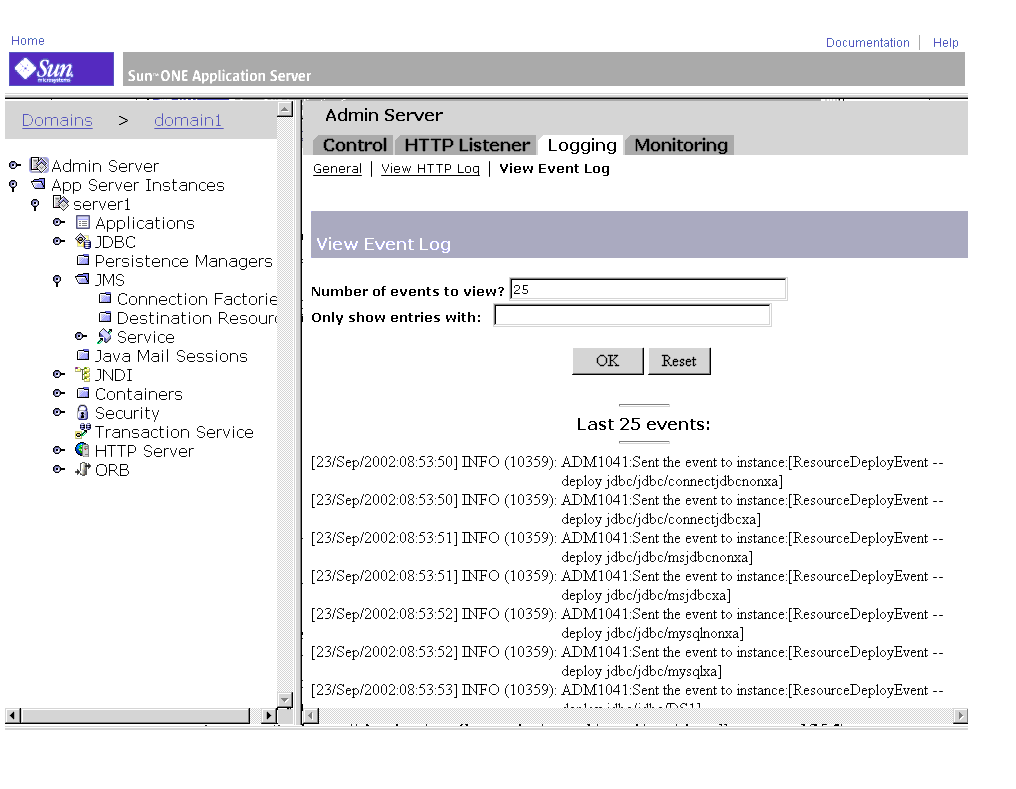Open the domain1 breadcrumb link
This screenshot has height=789, width=1016.
tap(189, 120)
